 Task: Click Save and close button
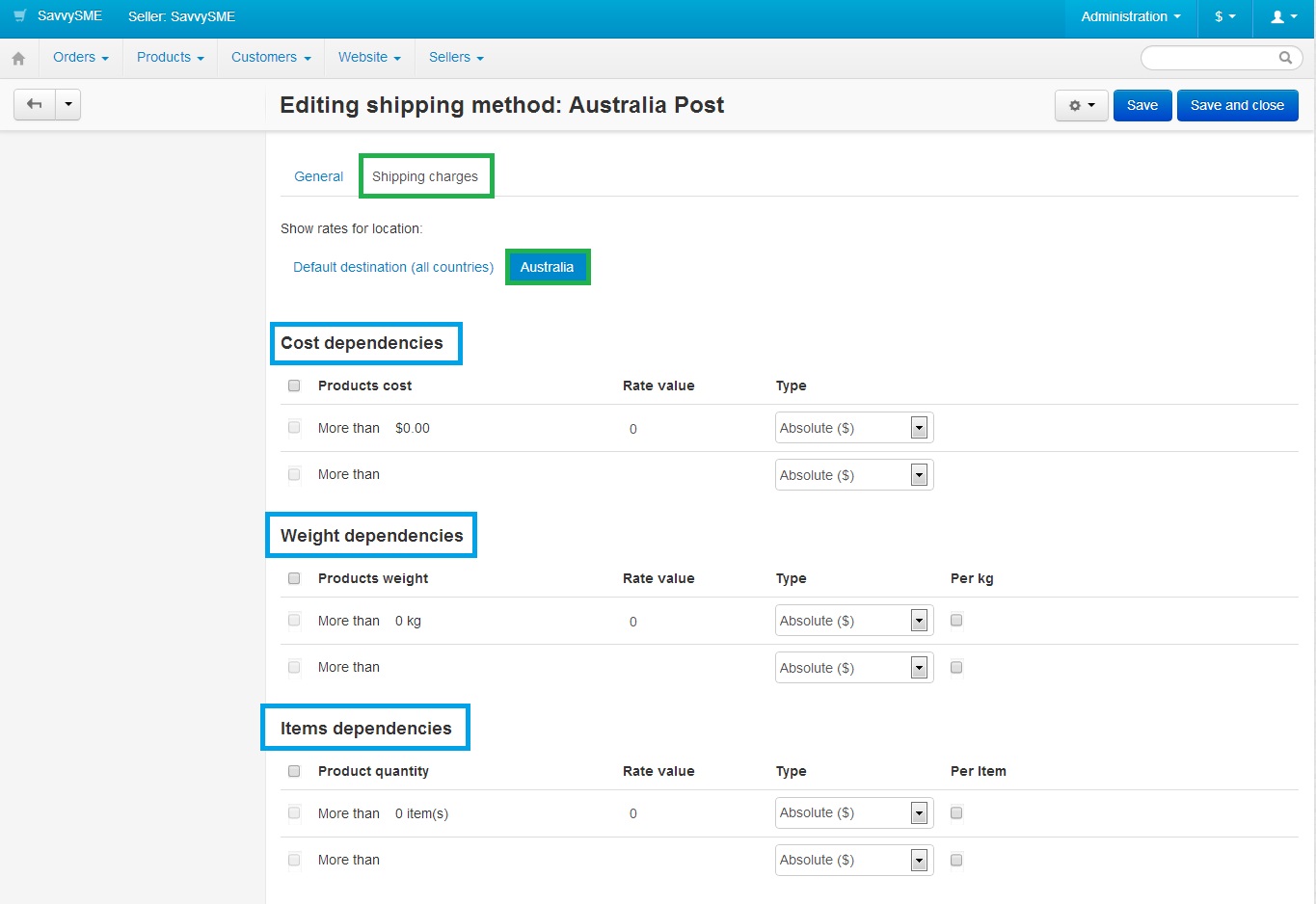(x=1237, y=105)
